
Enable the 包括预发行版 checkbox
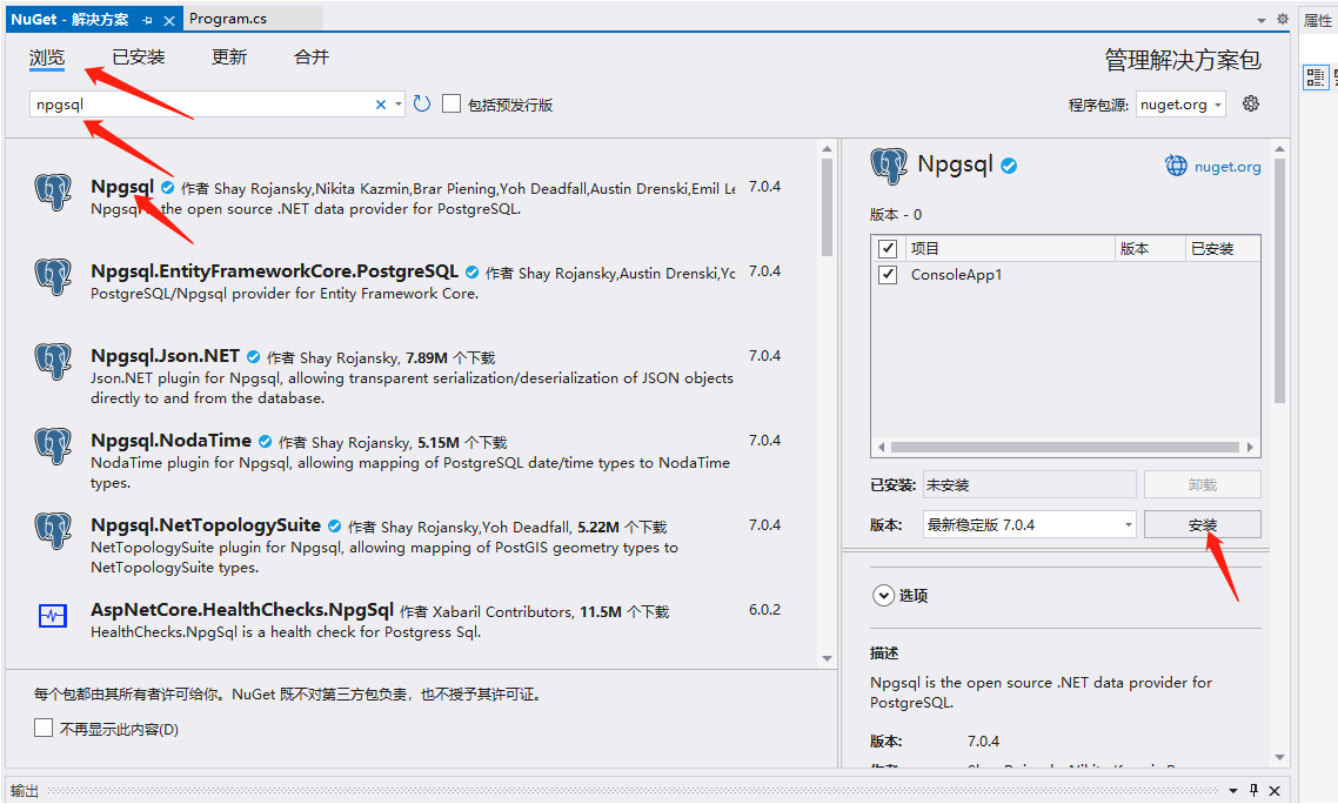coord(452,104)
